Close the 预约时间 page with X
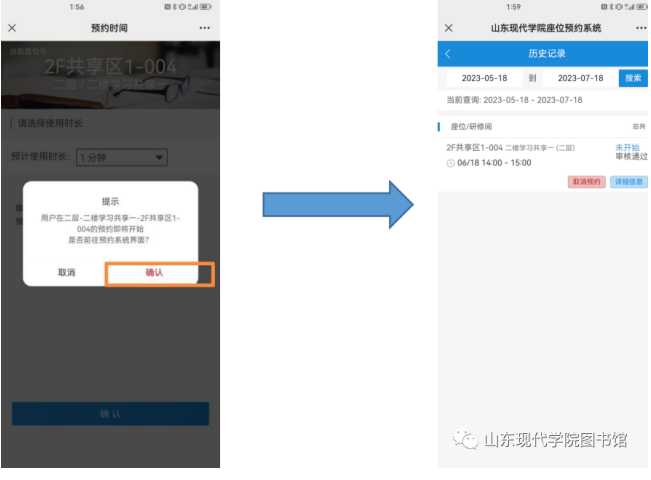651x480 pixels. pyautogui.click(x=12, y=28)
